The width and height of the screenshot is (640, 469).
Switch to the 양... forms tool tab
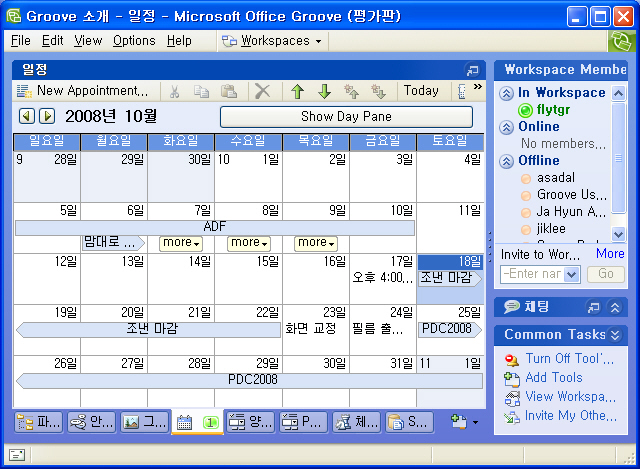click(250, 422)
